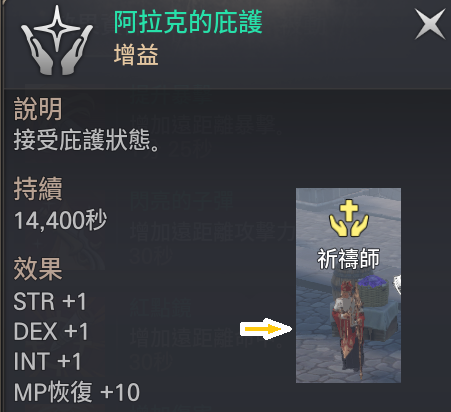Click the 阿拉克的庇護 title text
This screenshot has height=412, width=451.
pos(188,22)
